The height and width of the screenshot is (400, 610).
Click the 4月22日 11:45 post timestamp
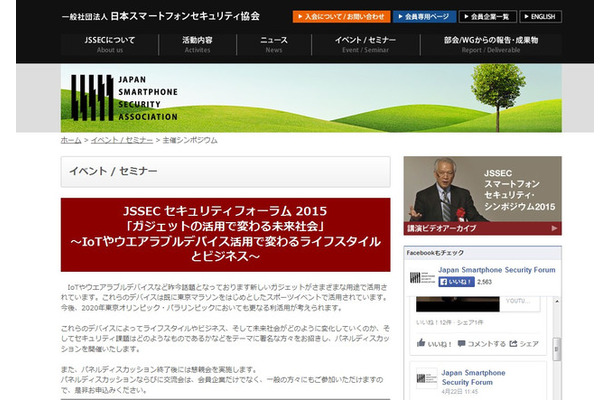click(x=460, y=391)
